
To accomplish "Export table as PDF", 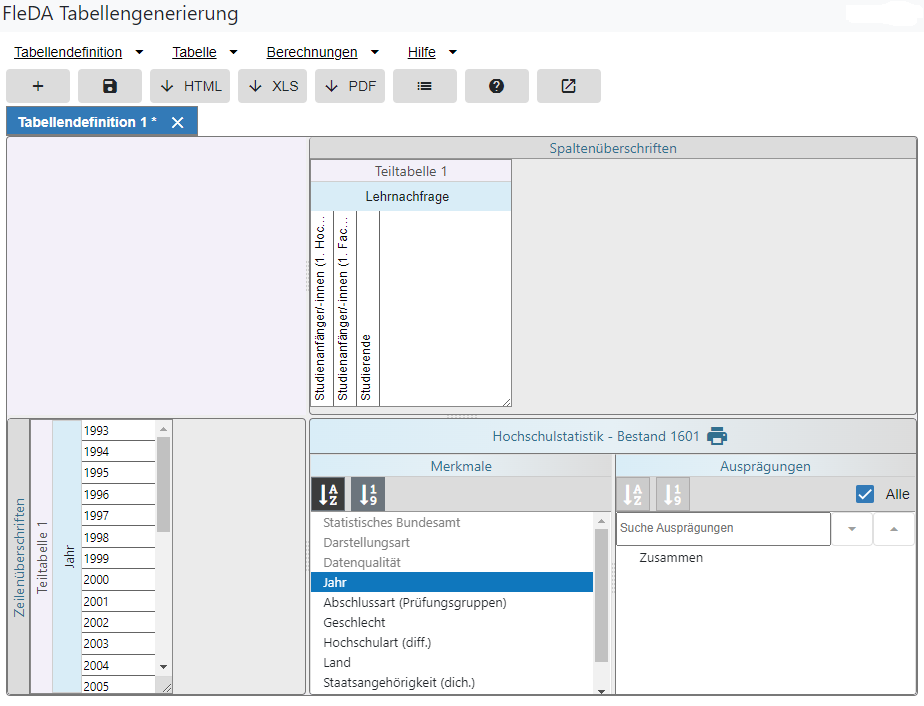I will [x=350, y=86].
